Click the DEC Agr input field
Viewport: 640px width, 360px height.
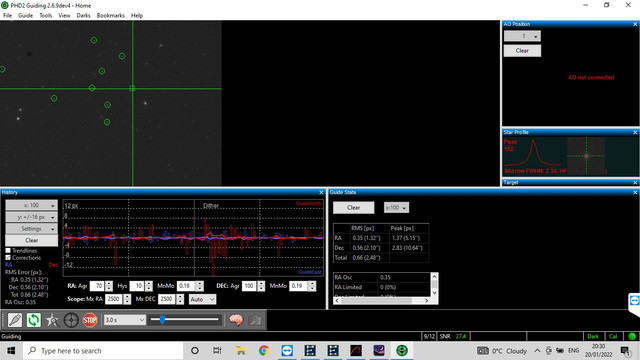pos(249,286)
